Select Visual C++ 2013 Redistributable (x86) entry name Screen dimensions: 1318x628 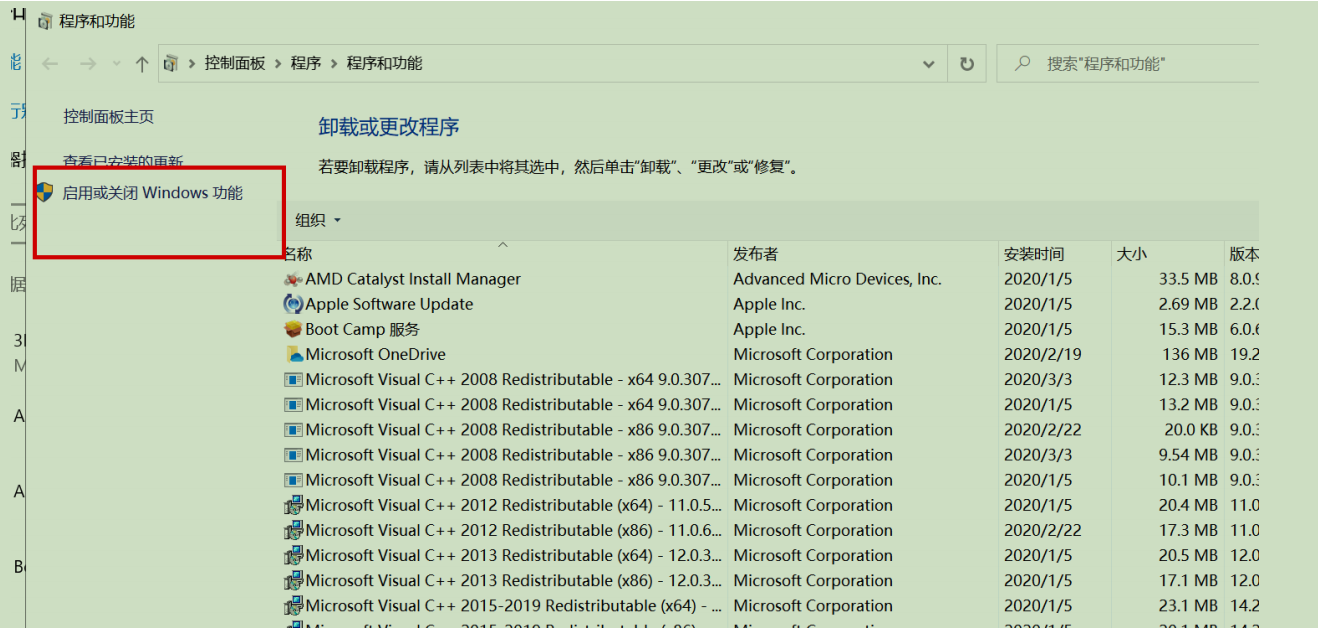coord(514,580)
